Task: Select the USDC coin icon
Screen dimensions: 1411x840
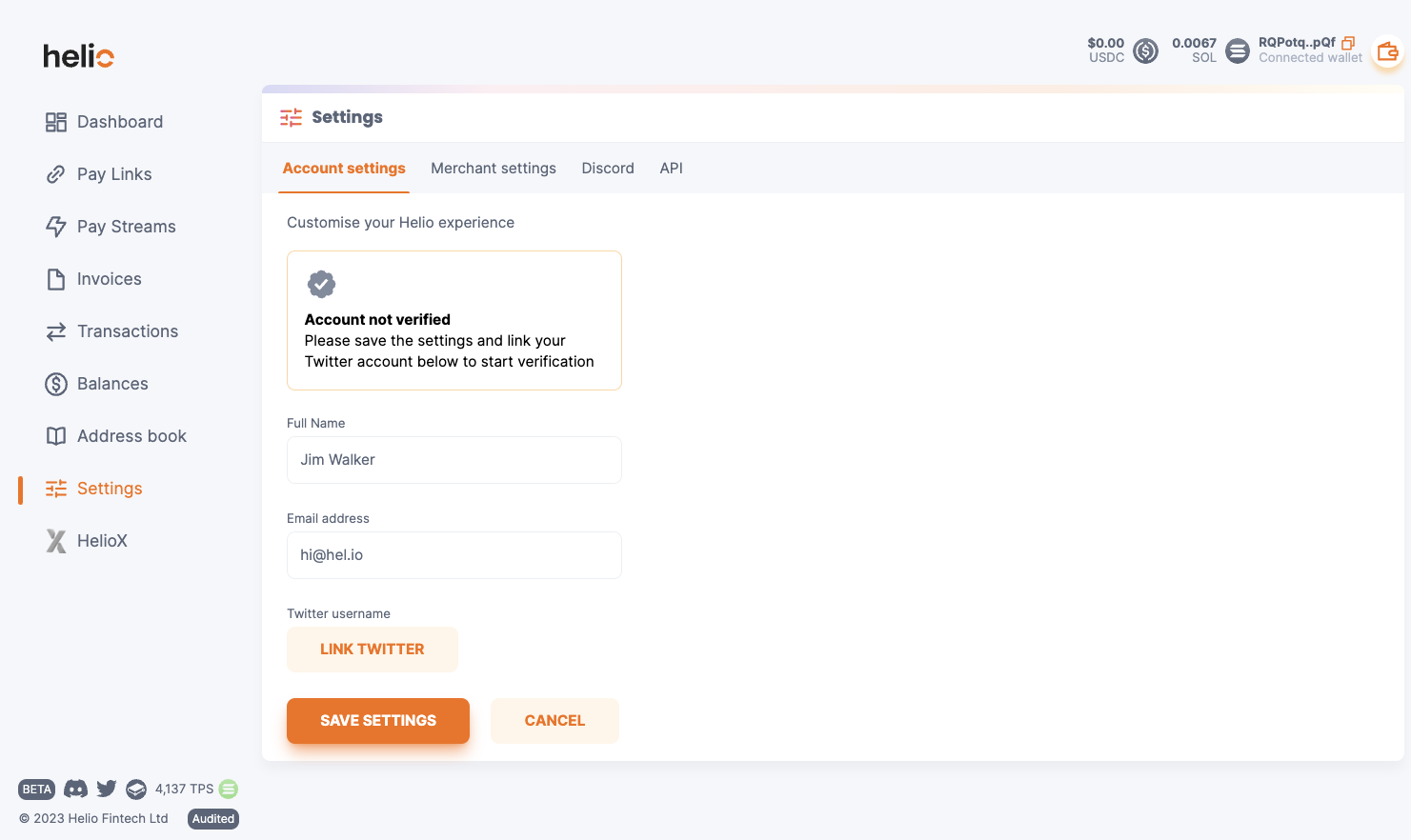Action: tap(1146, 50)
